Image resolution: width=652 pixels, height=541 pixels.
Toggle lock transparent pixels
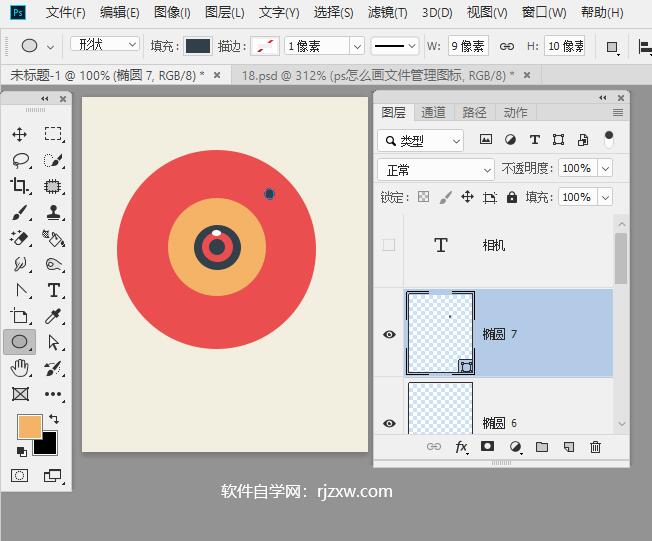[x=423, y=197]
